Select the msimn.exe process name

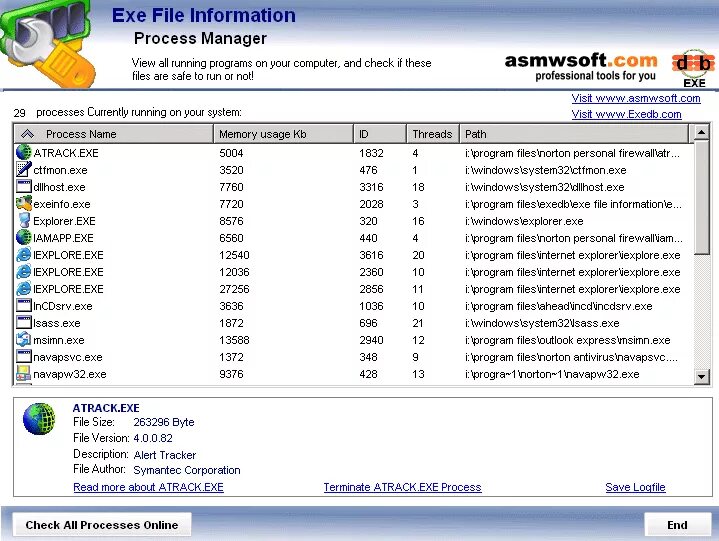tap(59, 340)
